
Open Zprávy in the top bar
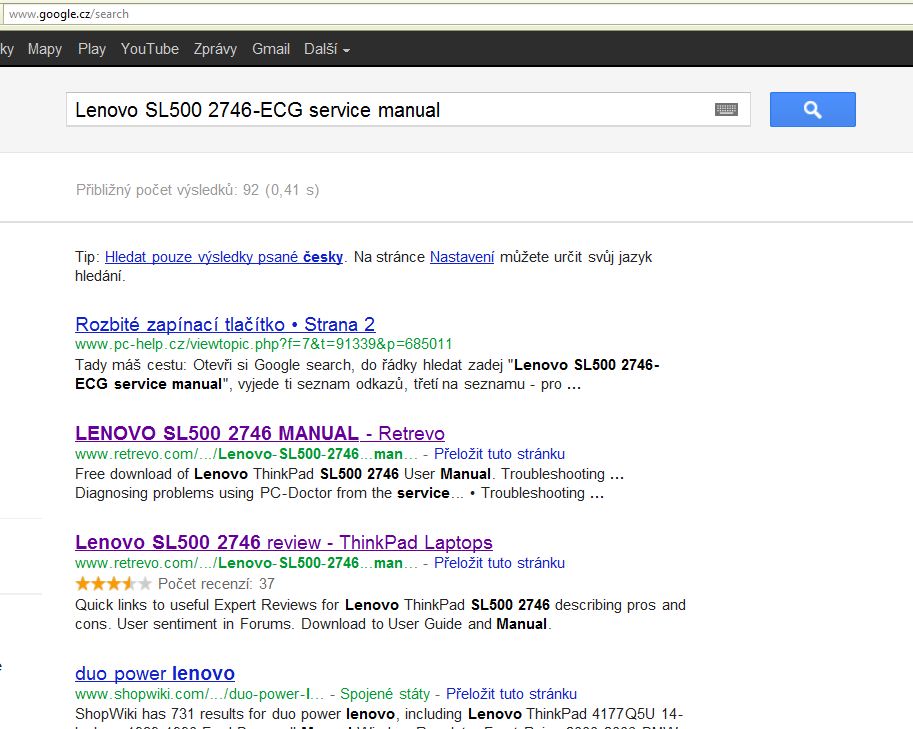click(215, 49)
